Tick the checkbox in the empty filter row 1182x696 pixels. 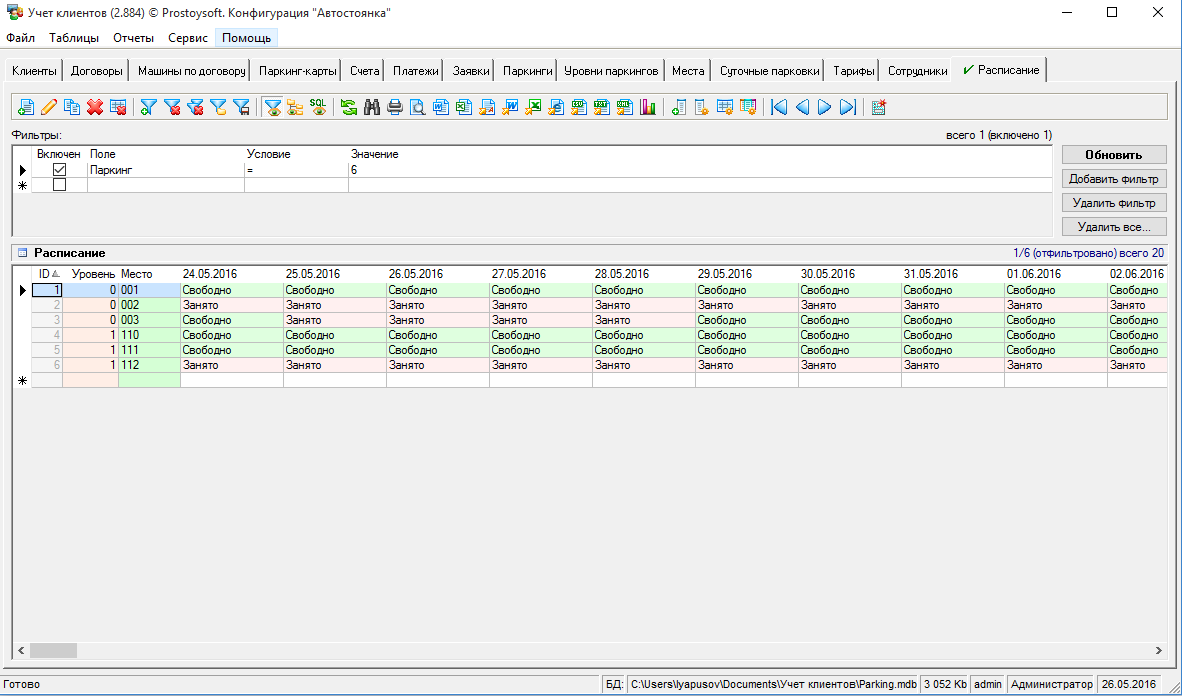pyautogui.click(x=59, y=185)
